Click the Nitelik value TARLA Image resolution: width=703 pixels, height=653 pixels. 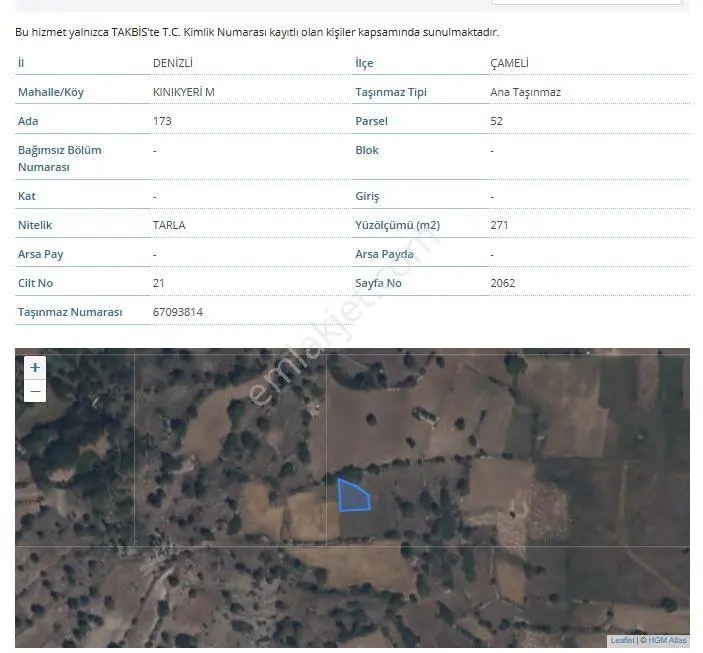coord(169,225)
